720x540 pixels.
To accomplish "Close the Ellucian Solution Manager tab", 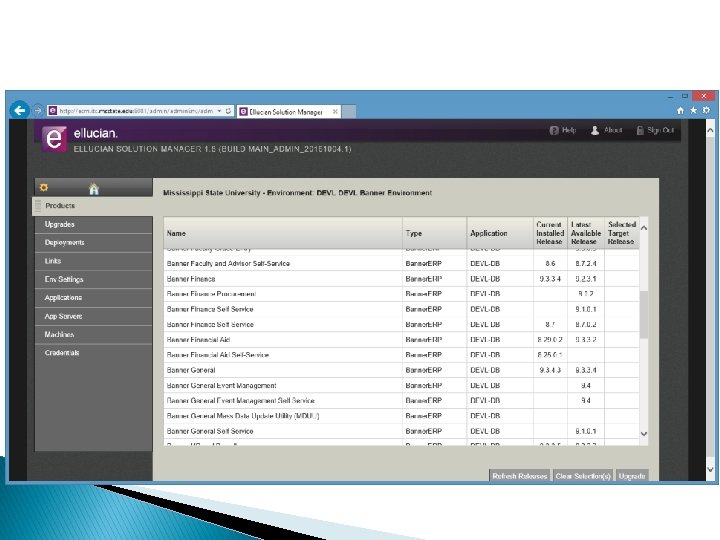I will (335, 112).
